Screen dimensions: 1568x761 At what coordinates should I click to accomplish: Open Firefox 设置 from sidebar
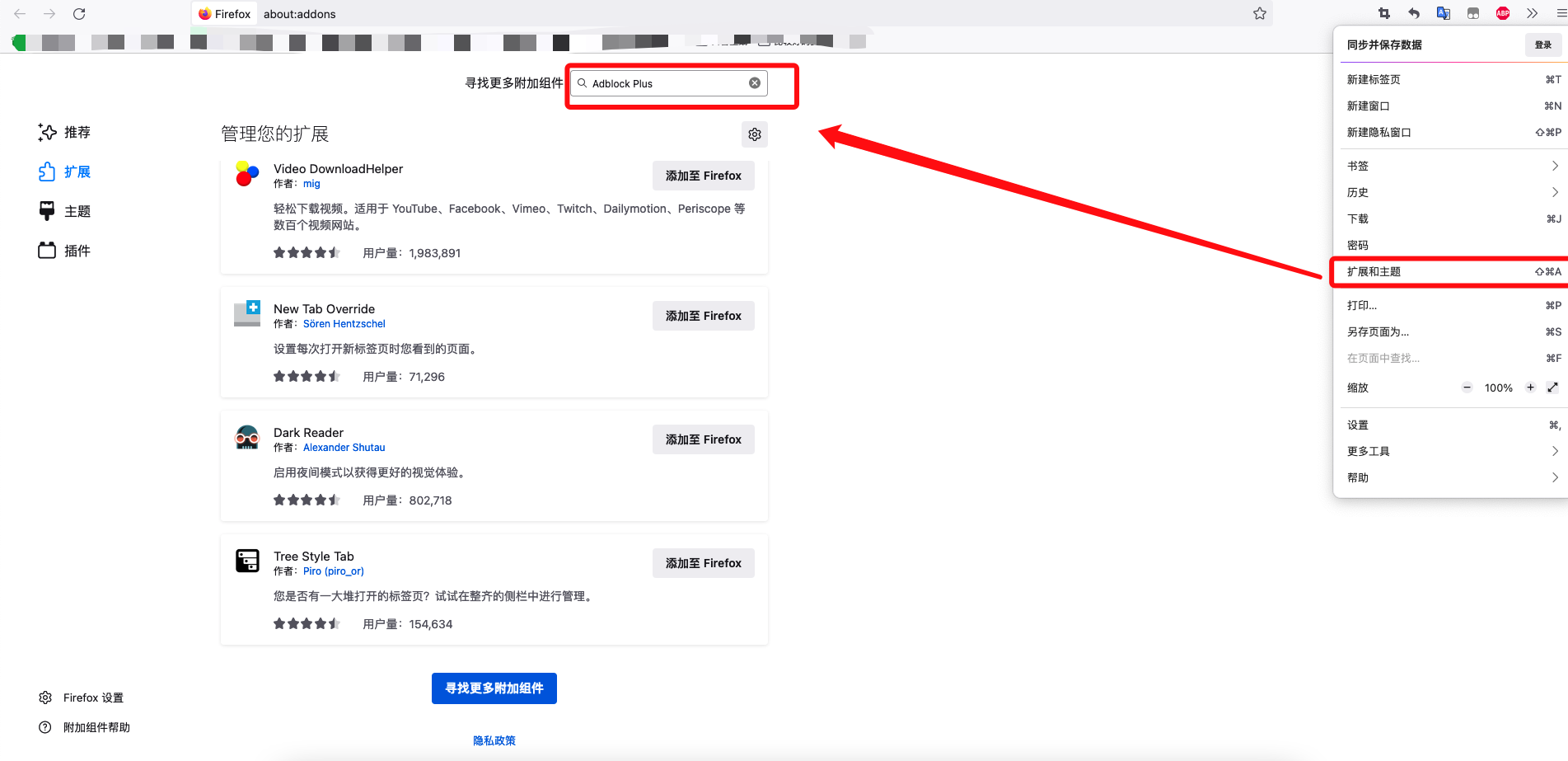(x=81, y=698)
